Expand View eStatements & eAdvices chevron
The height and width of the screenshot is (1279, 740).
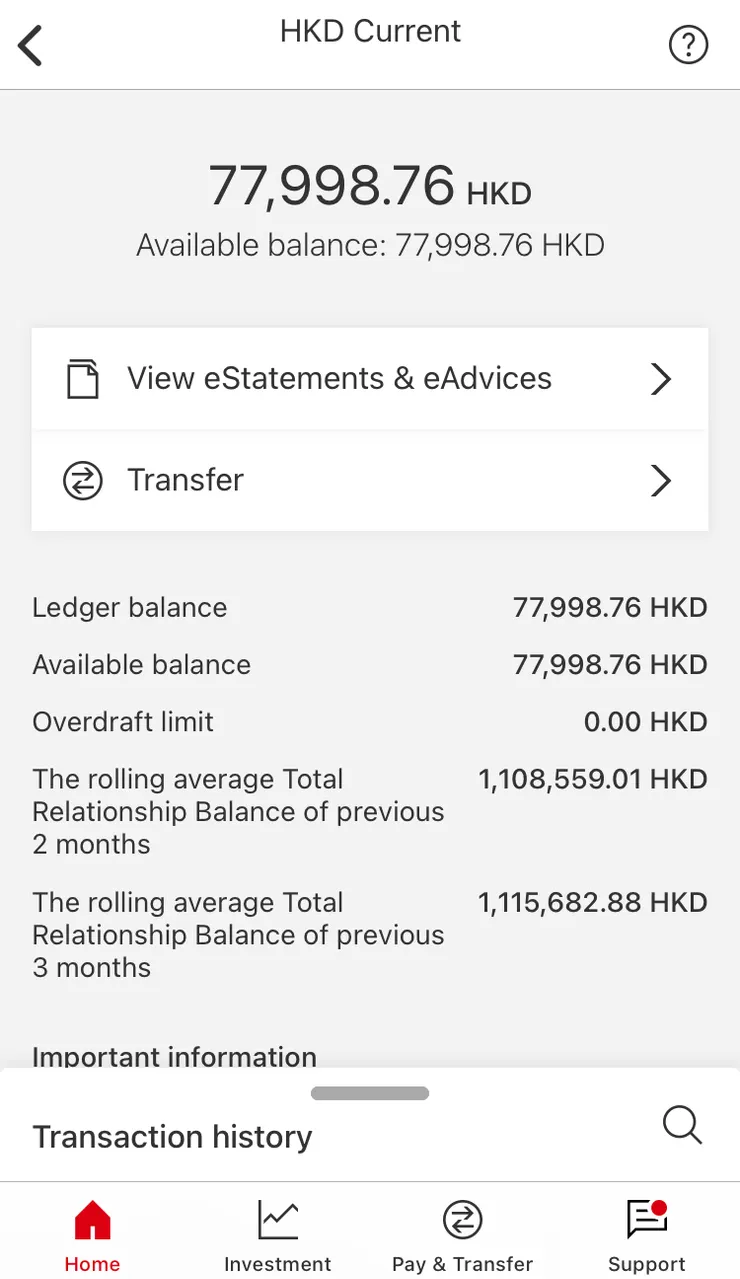pos(660,379)
